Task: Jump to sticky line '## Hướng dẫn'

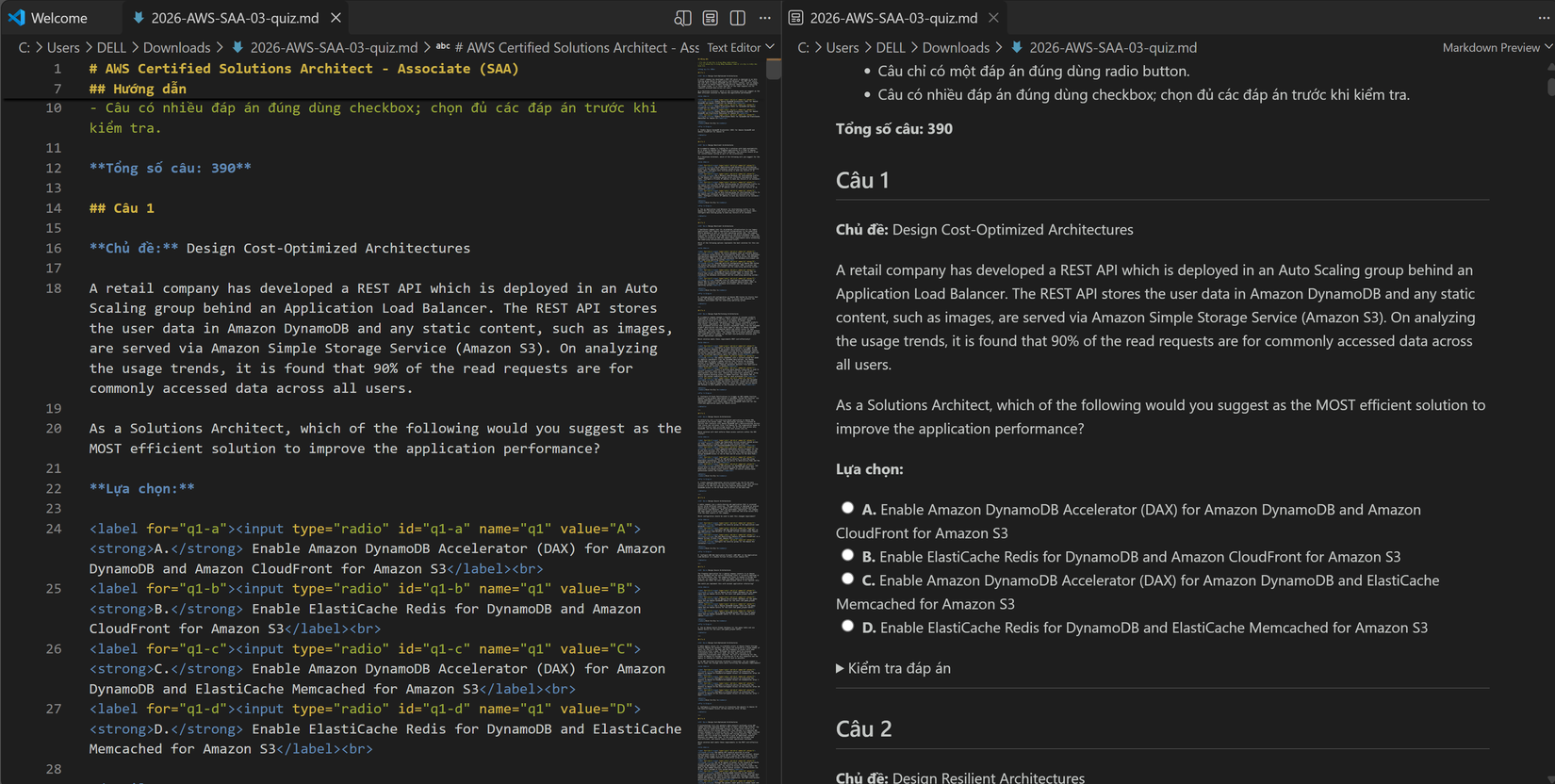Action: click(x=138, y=89)
